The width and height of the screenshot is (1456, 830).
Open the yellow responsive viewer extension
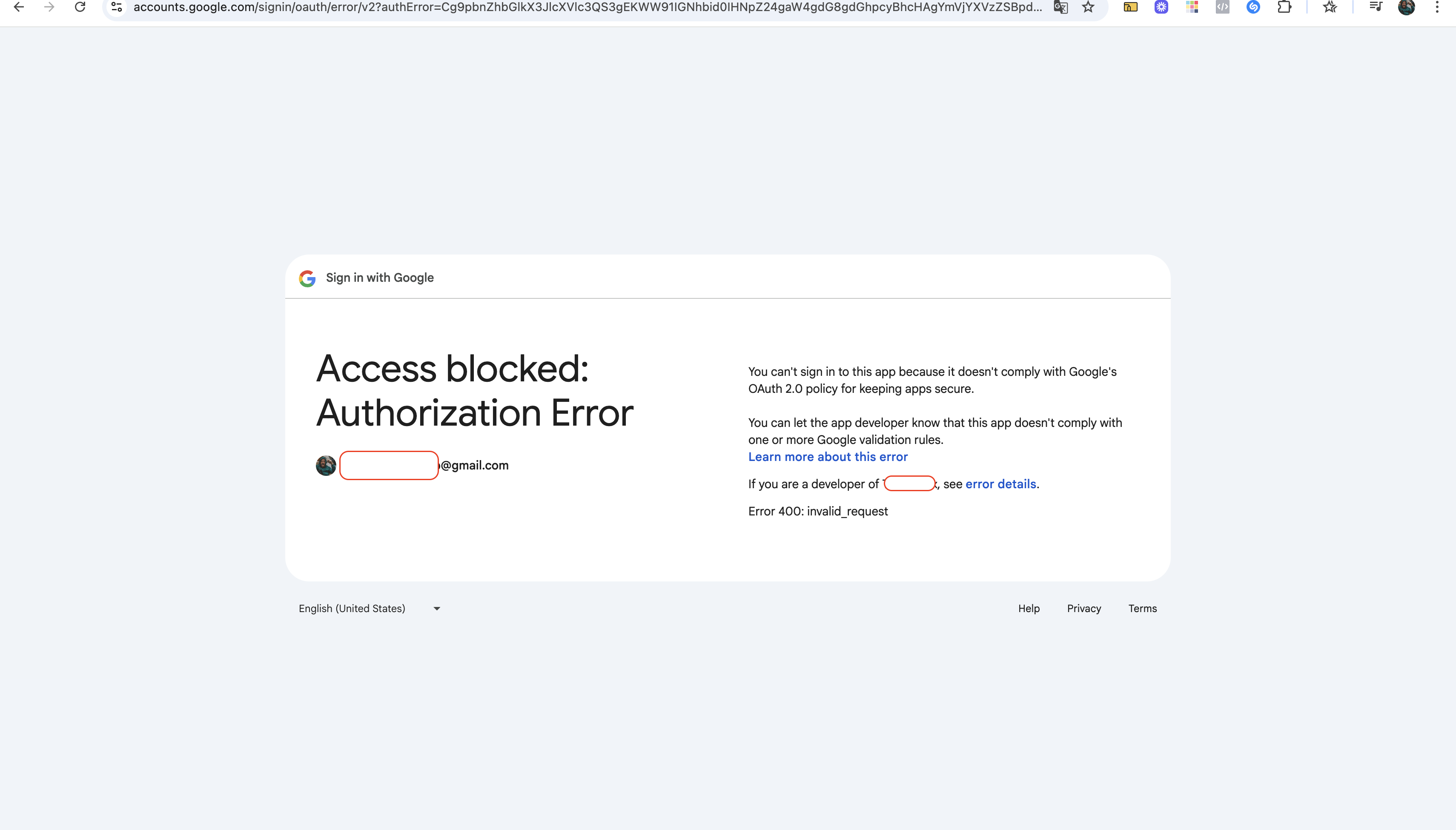pyautogui.click(x=1130, y=7)
